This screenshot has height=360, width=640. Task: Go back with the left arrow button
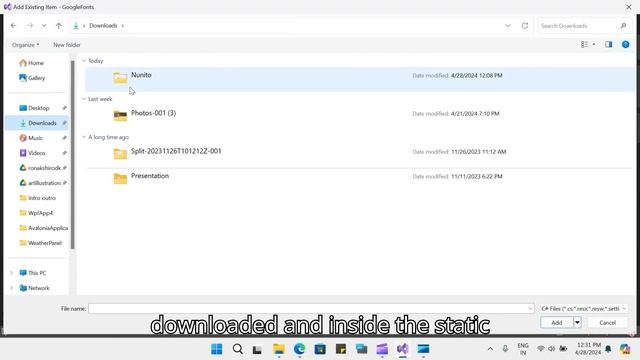13,26
